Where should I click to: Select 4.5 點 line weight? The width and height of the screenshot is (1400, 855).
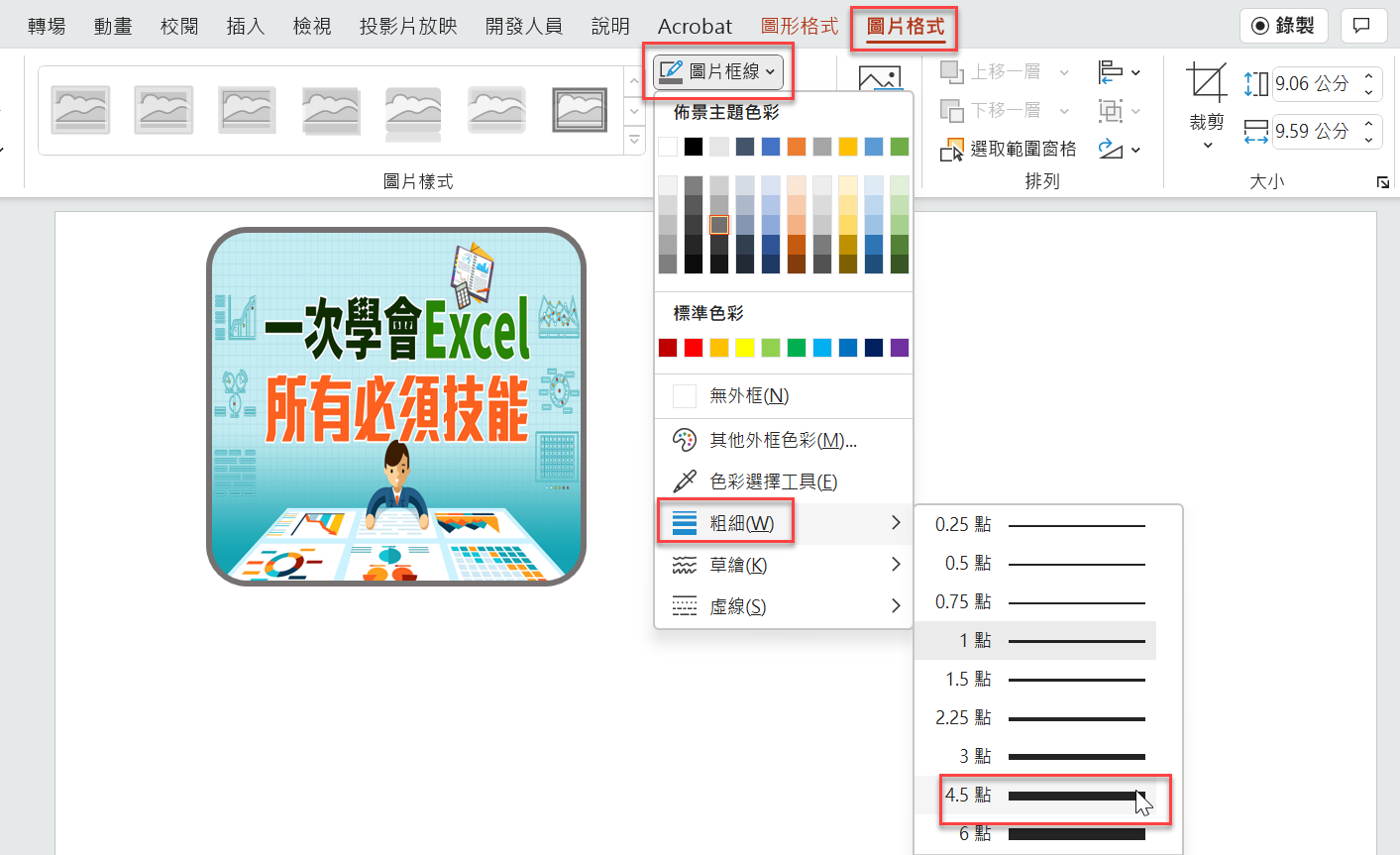tap(1035, 796)
